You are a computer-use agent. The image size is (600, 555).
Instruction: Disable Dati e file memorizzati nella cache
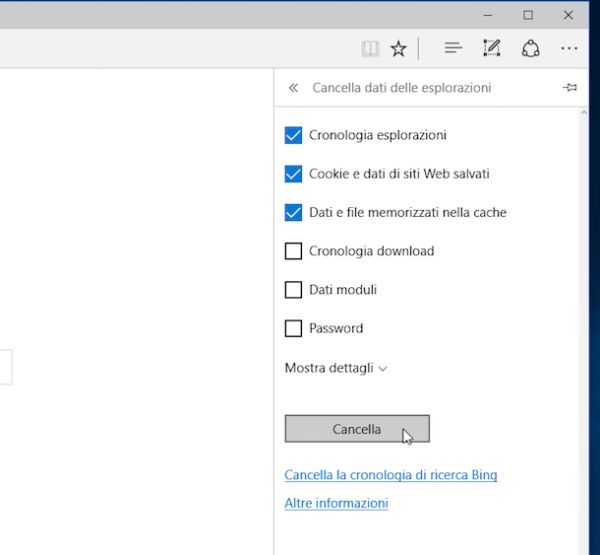(x=293, y=212)
